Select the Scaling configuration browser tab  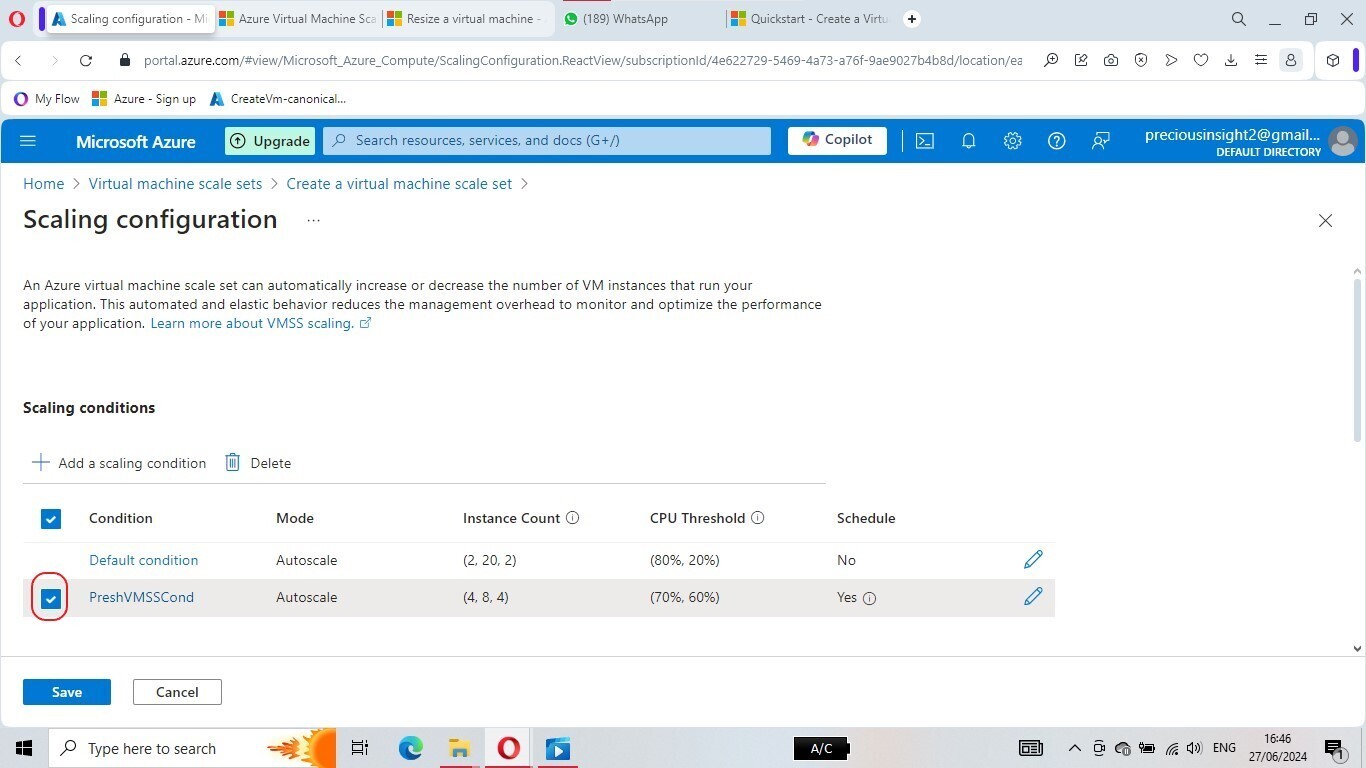tap(129, 19)
